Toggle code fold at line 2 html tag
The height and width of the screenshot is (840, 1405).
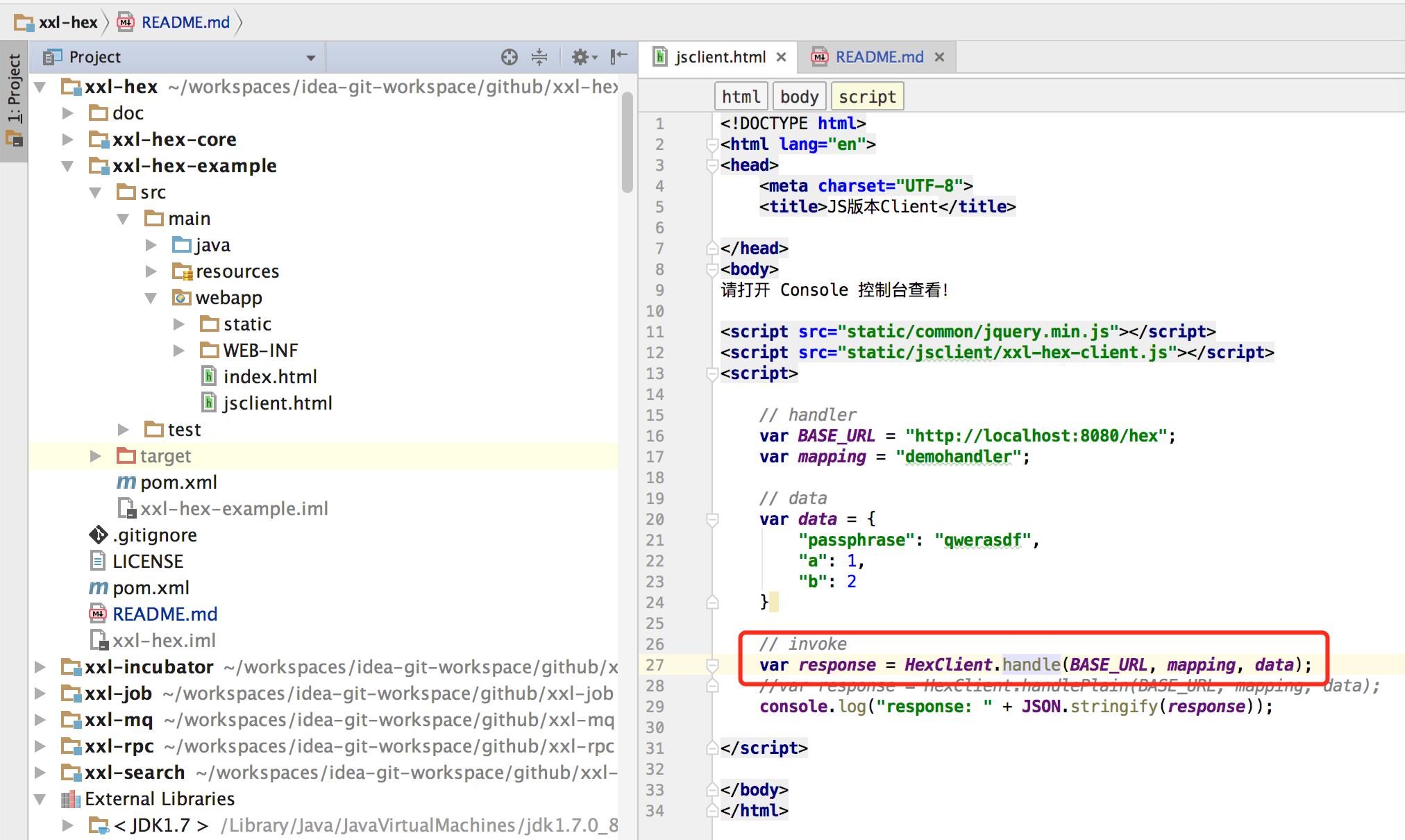712,144
